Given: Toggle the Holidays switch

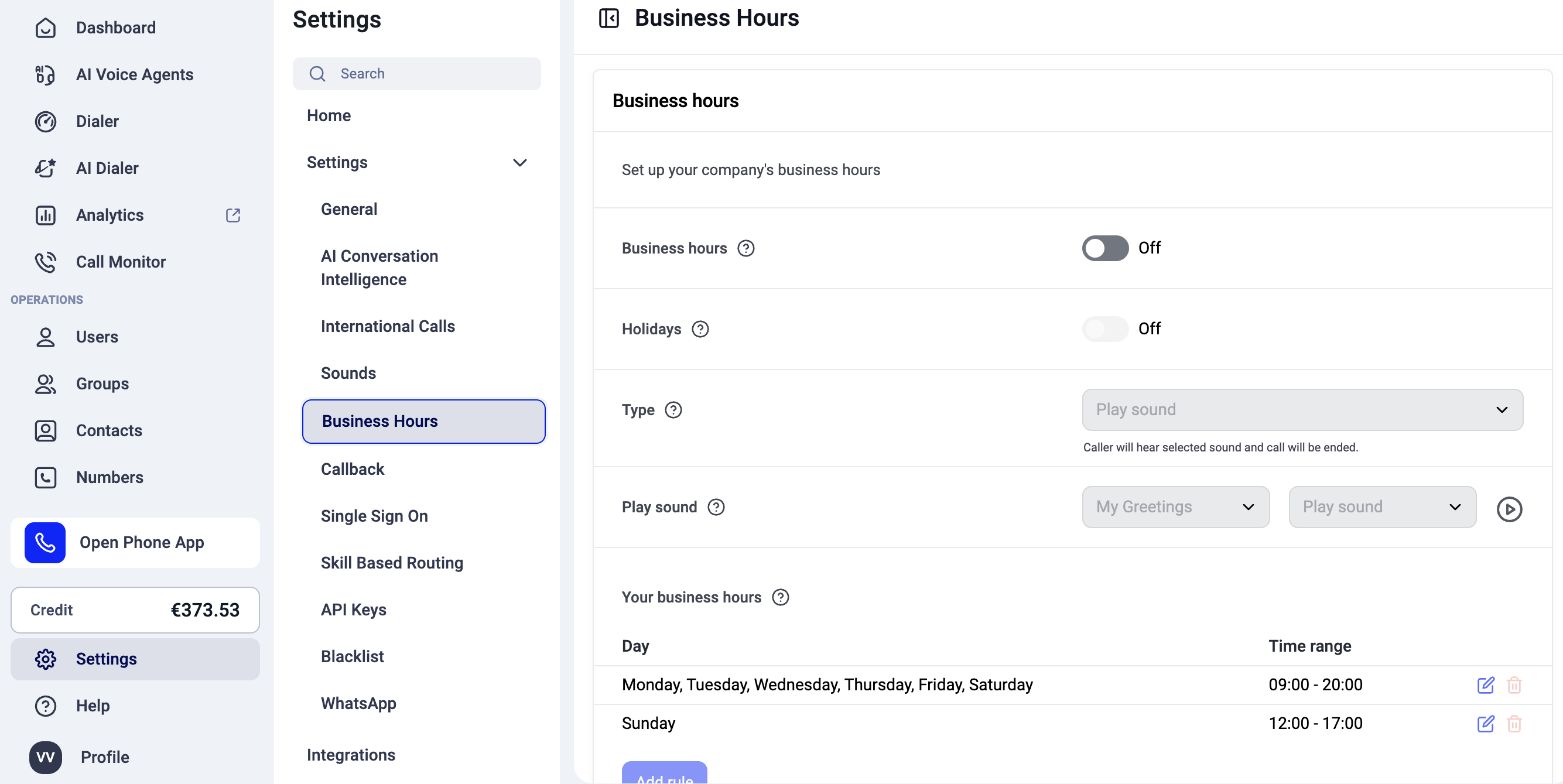Looking at the screenshot, I should tap(1105, 329).
